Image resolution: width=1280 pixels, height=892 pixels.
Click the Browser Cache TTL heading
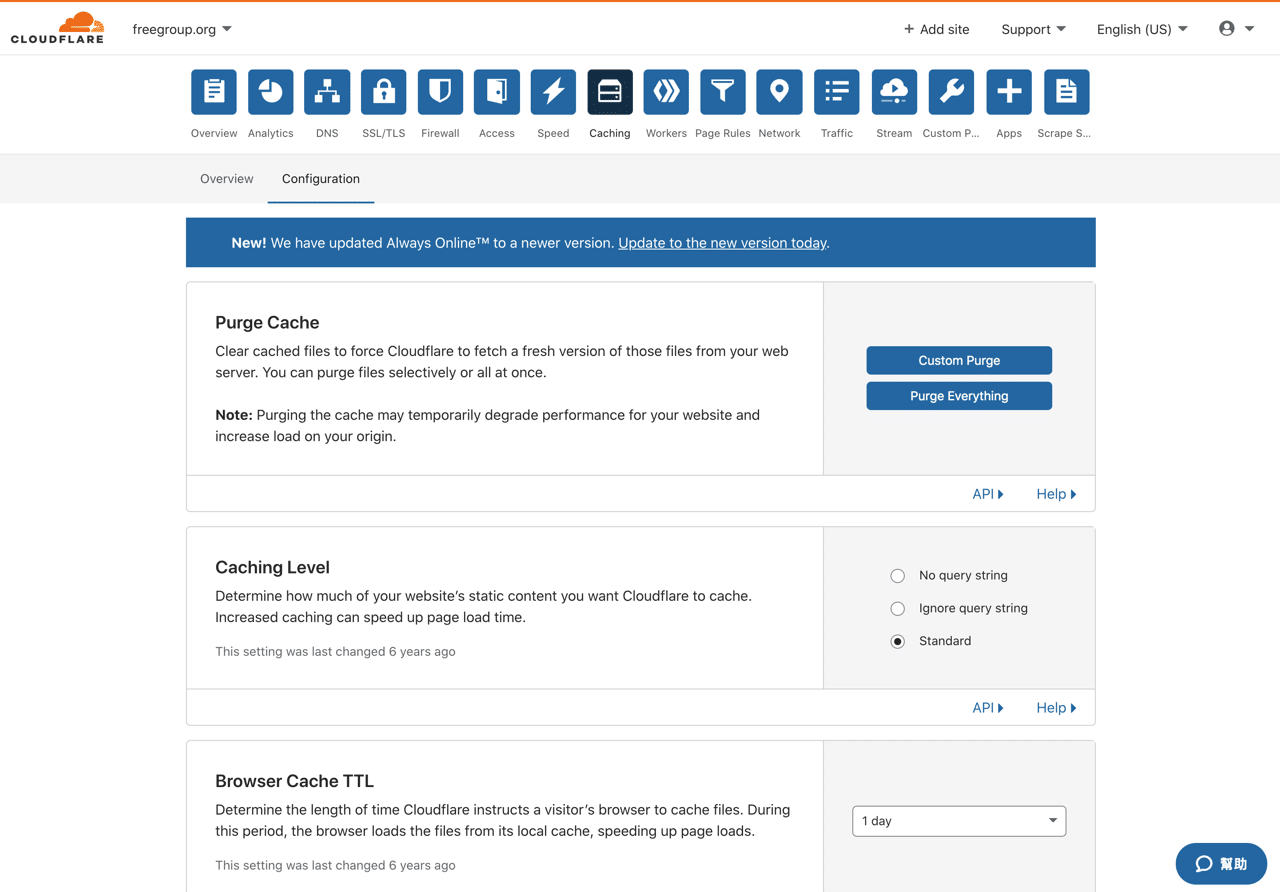[294, 781]
